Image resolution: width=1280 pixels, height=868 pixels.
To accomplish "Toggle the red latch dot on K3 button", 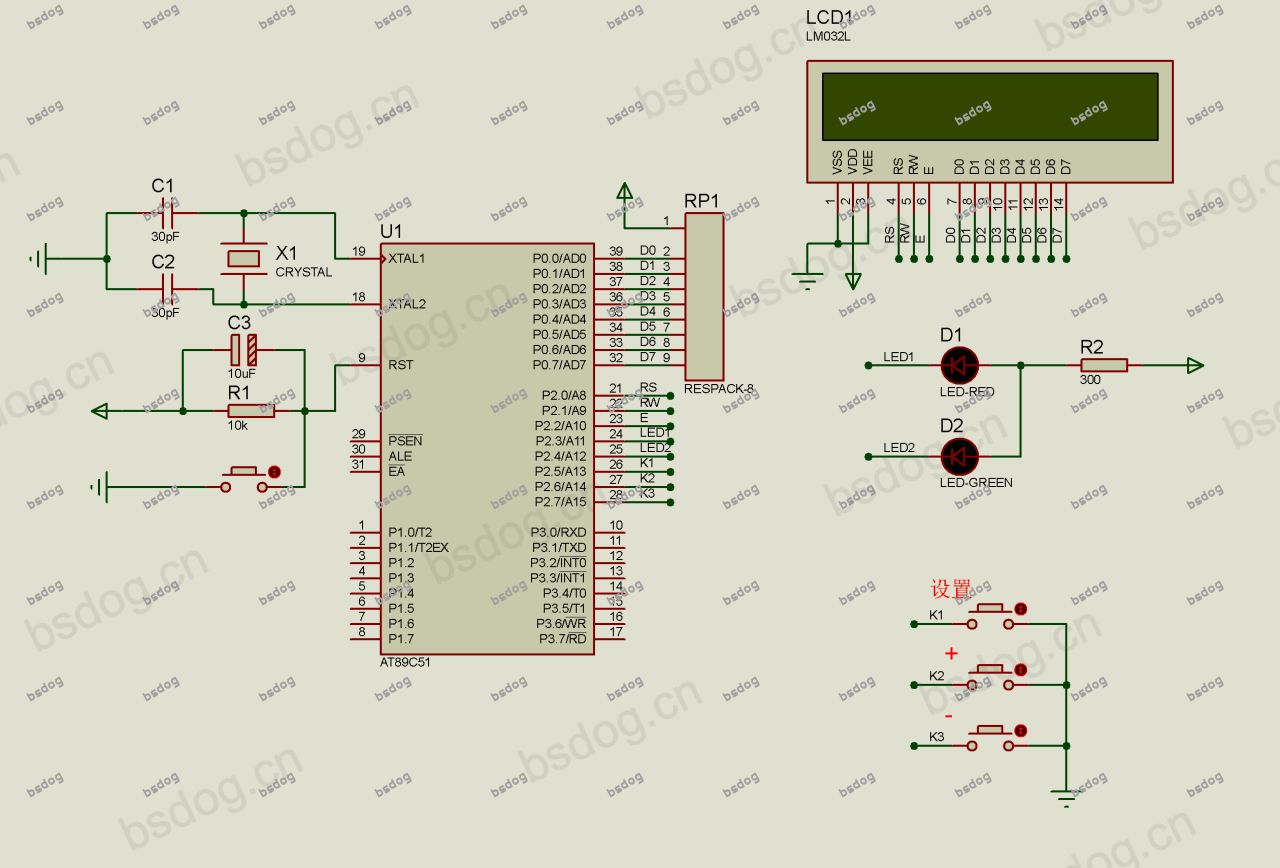I will click(x=1020, y=730).
